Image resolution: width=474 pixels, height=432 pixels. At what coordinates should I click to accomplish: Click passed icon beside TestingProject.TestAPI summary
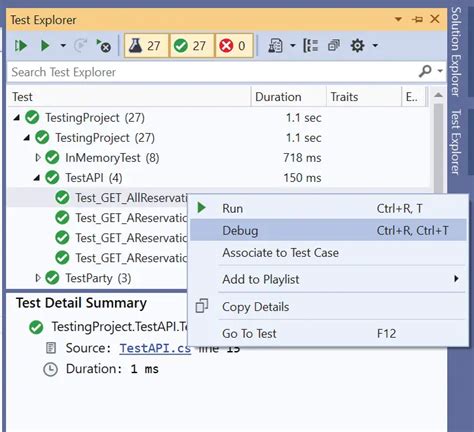(36, 327)
